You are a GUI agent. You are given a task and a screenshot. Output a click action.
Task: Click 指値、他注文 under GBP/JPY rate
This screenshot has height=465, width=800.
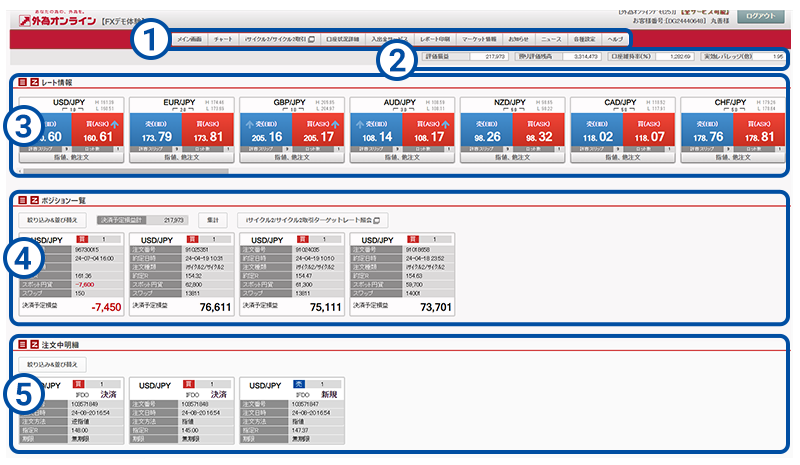point(292,157)
